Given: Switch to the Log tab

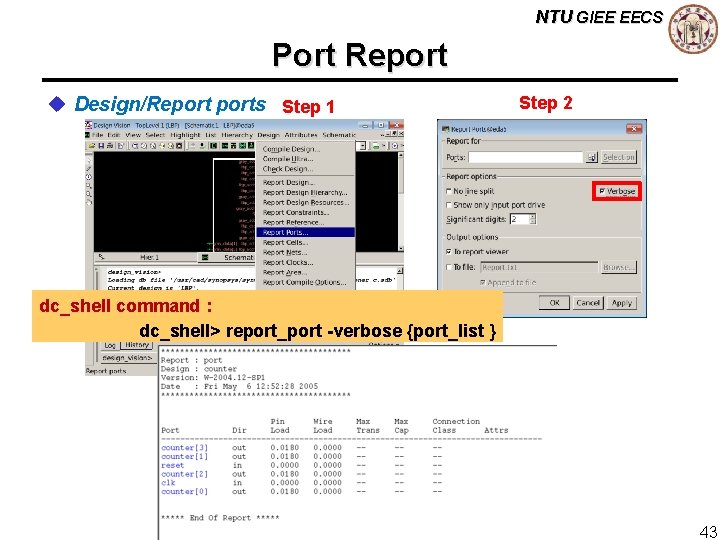Looking at the screenshot, I should coord(110,345).
